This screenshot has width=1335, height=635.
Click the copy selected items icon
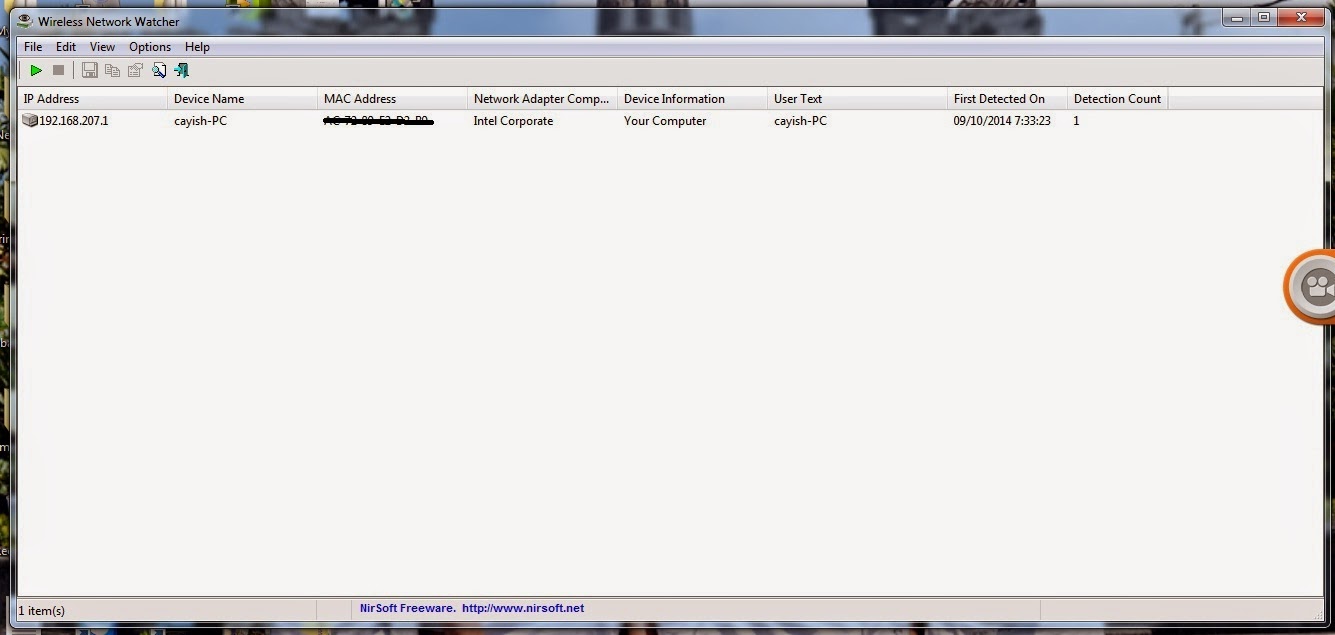[x=112, y=70]
